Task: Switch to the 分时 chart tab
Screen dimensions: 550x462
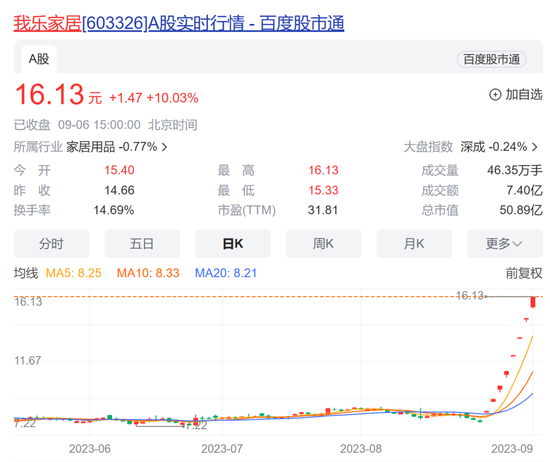Action: (51, 243)
